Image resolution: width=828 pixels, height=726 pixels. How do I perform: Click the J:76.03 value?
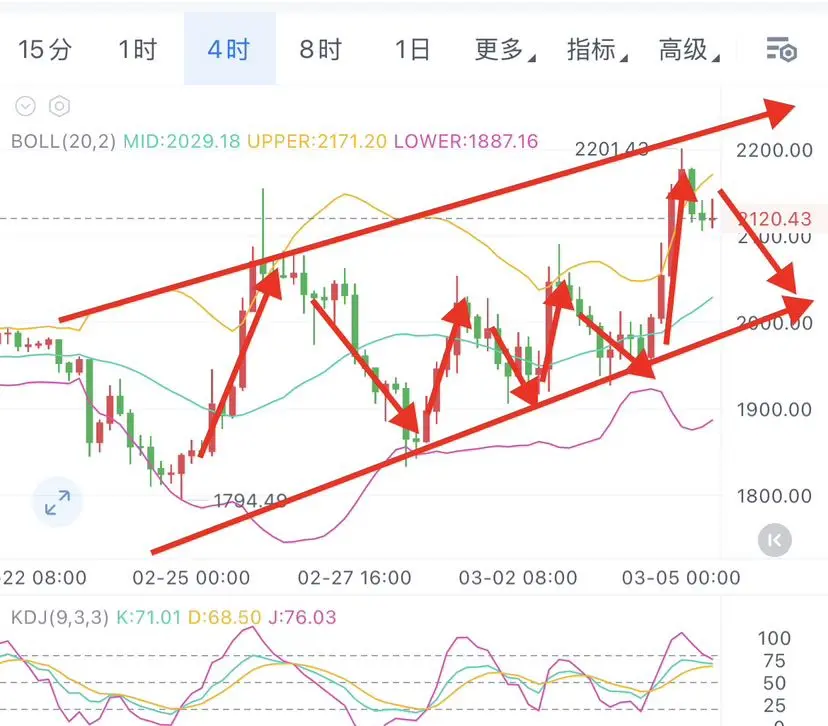(302, 617)
